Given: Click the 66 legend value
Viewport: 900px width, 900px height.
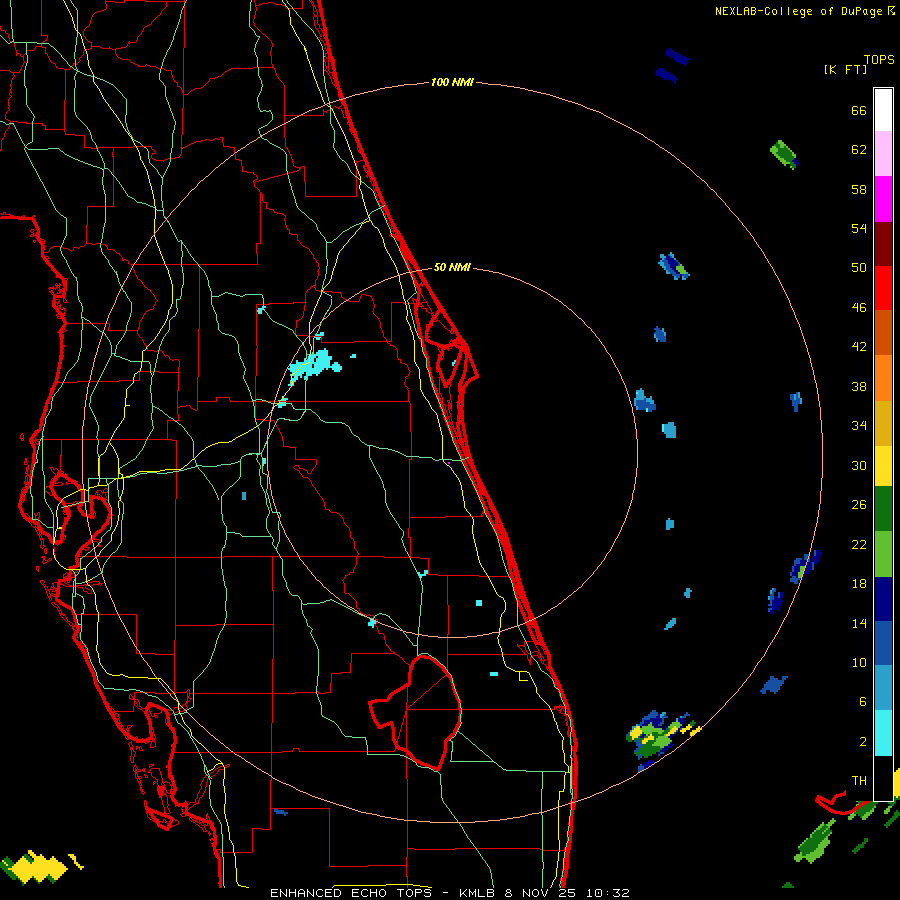Looking at the screenshot, I should pyautogui.click(x=859, y=110).
